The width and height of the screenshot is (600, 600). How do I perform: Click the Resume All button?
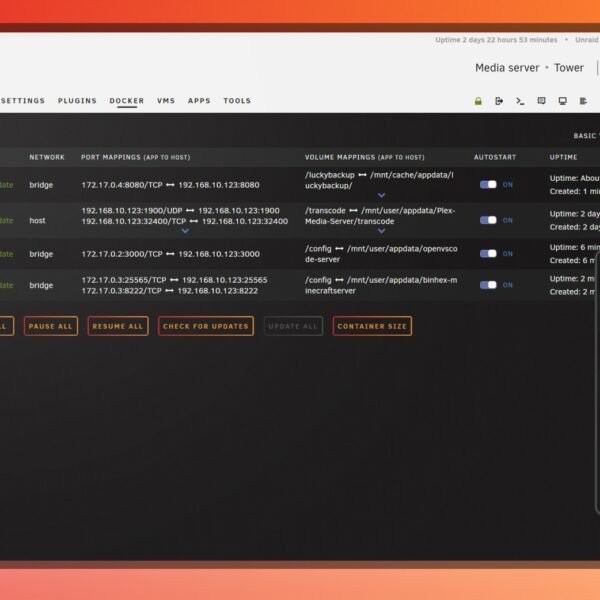coord(117,326)
